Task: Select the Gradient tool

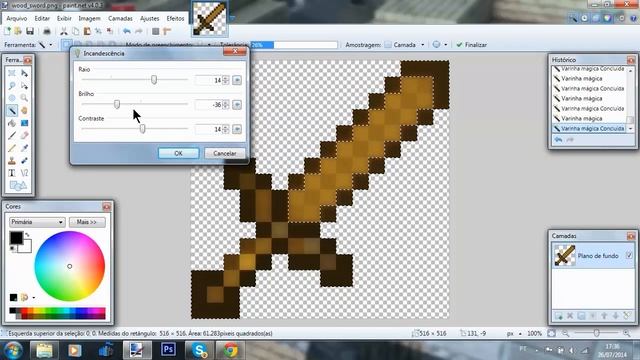Action: point(24,123)
